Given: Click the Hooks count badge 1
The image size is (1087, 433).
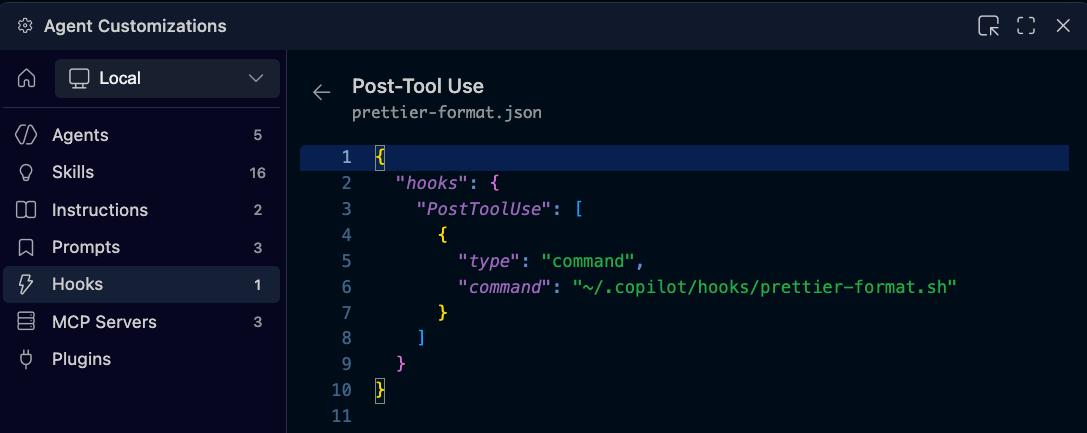Looking at the screenshot, I should 258,285.
